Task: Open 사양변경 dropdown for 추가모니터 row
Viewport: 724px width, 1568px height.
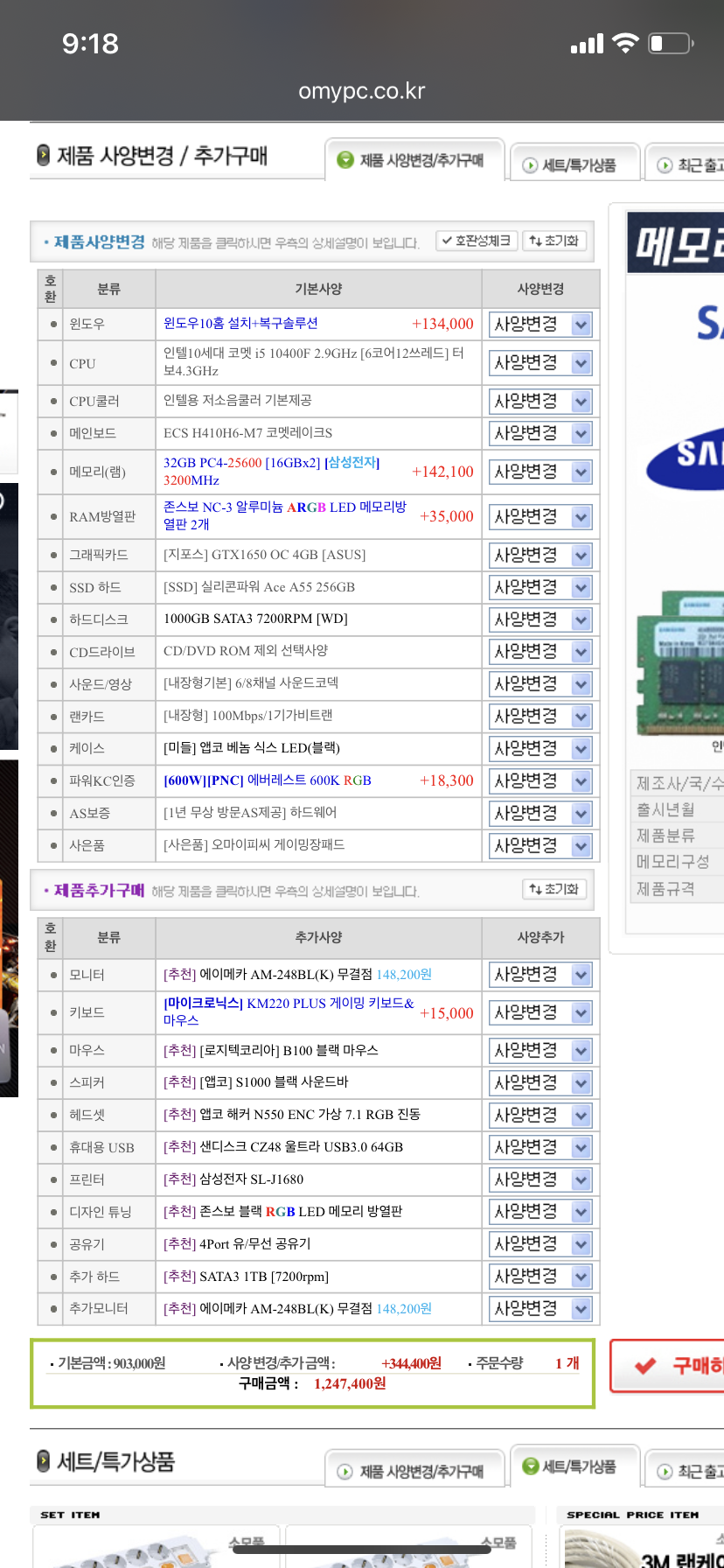Action: point(540,1309)
